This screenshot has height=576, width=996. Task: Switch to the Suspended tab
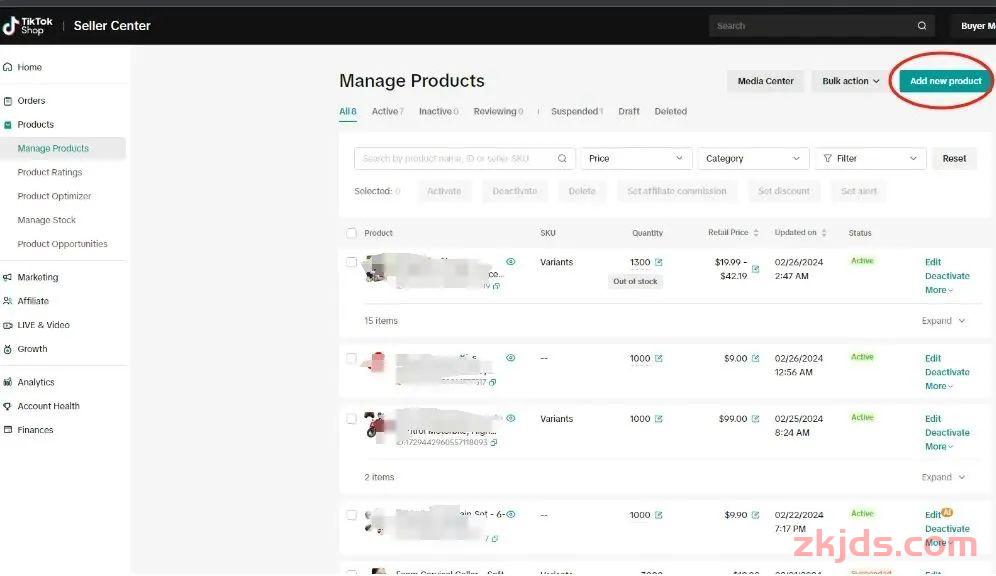coord(576,112)
